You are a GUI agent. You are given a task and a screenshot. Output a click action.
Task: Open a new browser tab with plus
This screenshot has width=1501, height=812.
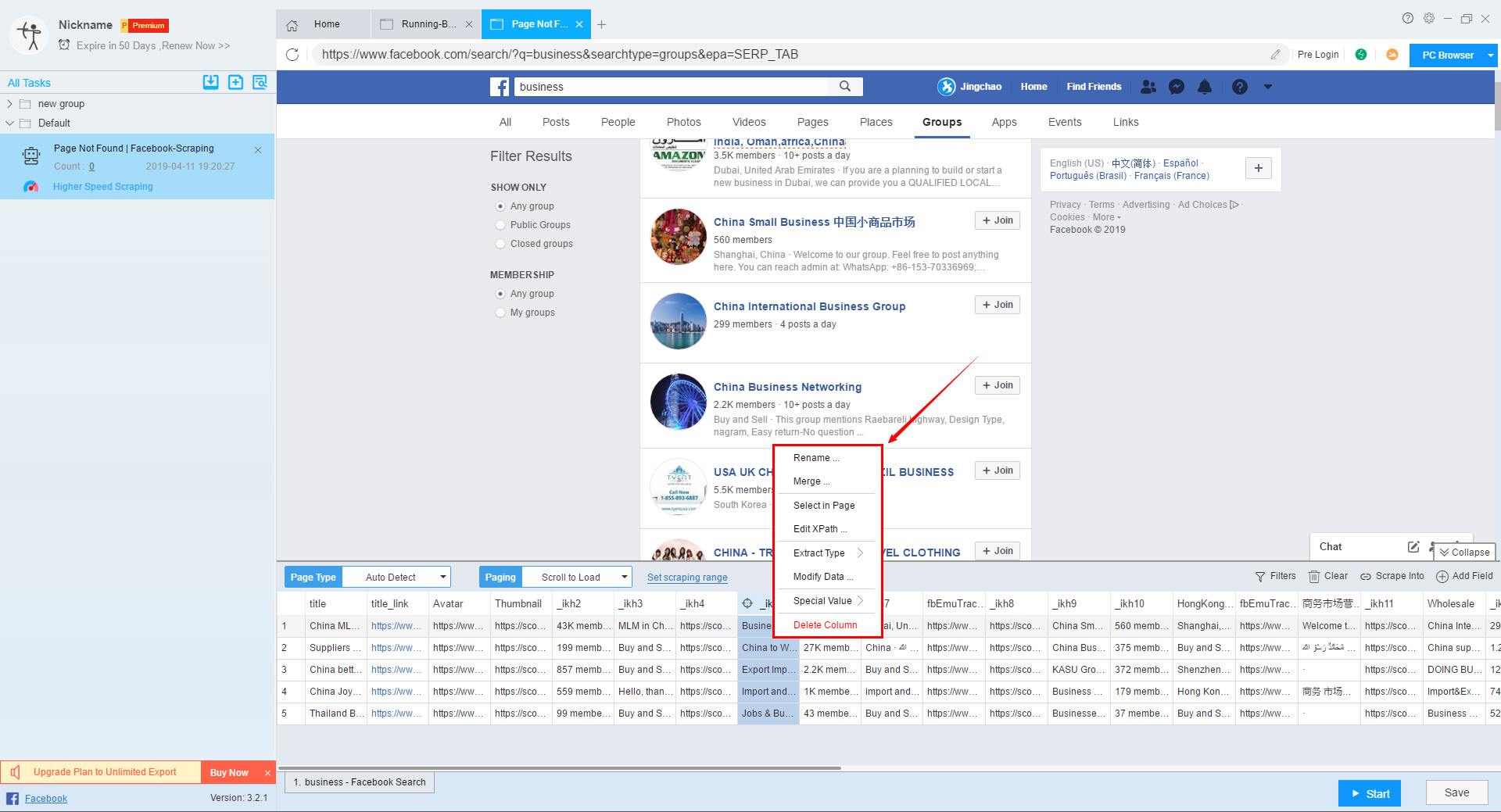pyautogui.click(x=601, y=25)
